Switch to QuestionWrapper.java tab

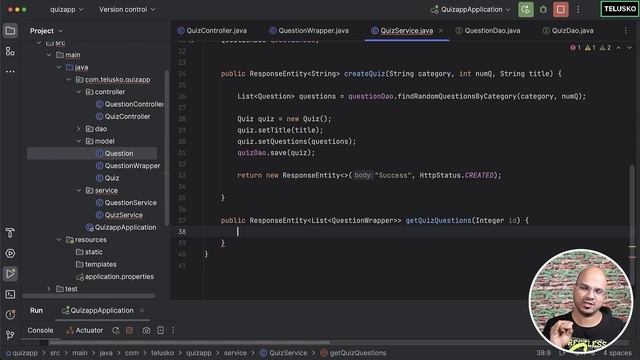(309, 31)
